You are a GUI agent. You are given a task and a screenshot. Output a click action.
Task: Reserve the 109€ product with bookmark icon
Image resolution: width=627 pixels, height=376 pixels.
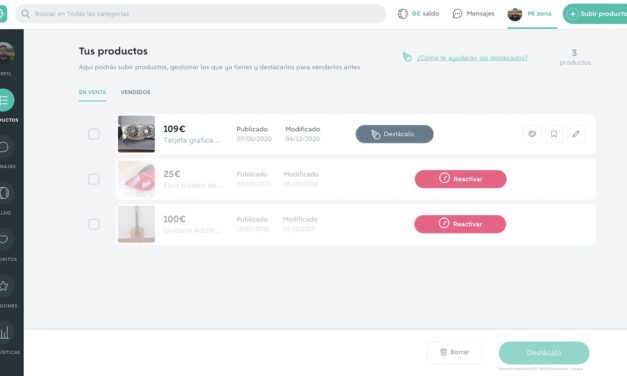pos(554,134)
